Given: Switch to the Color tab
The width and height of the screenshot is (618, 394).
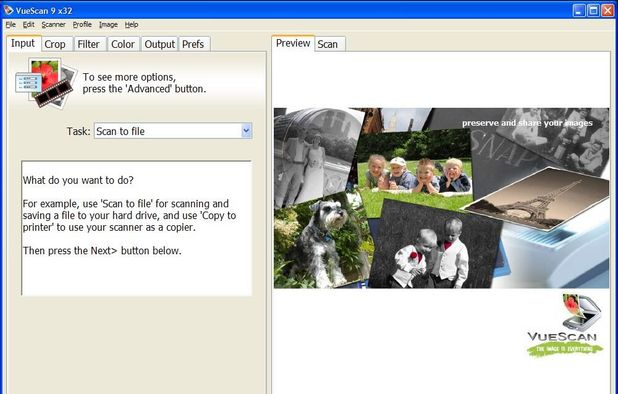Looking at the screenshot, I should (x=123, y=44).
